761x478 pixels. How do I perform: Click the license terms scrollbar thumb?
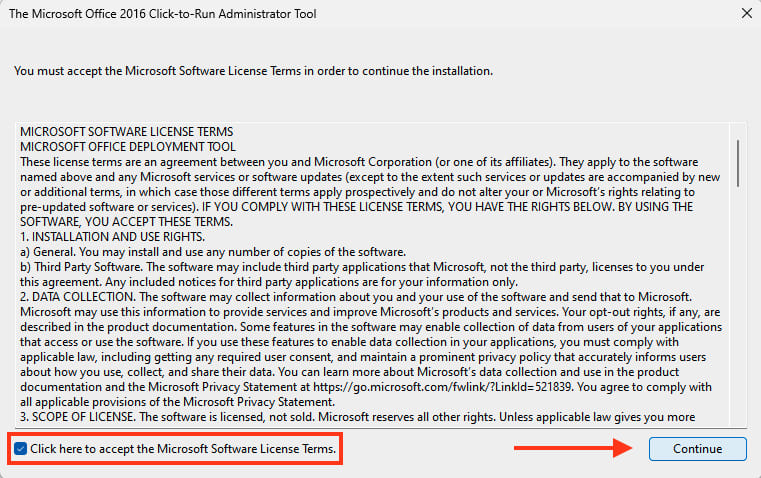pos(738,163)
